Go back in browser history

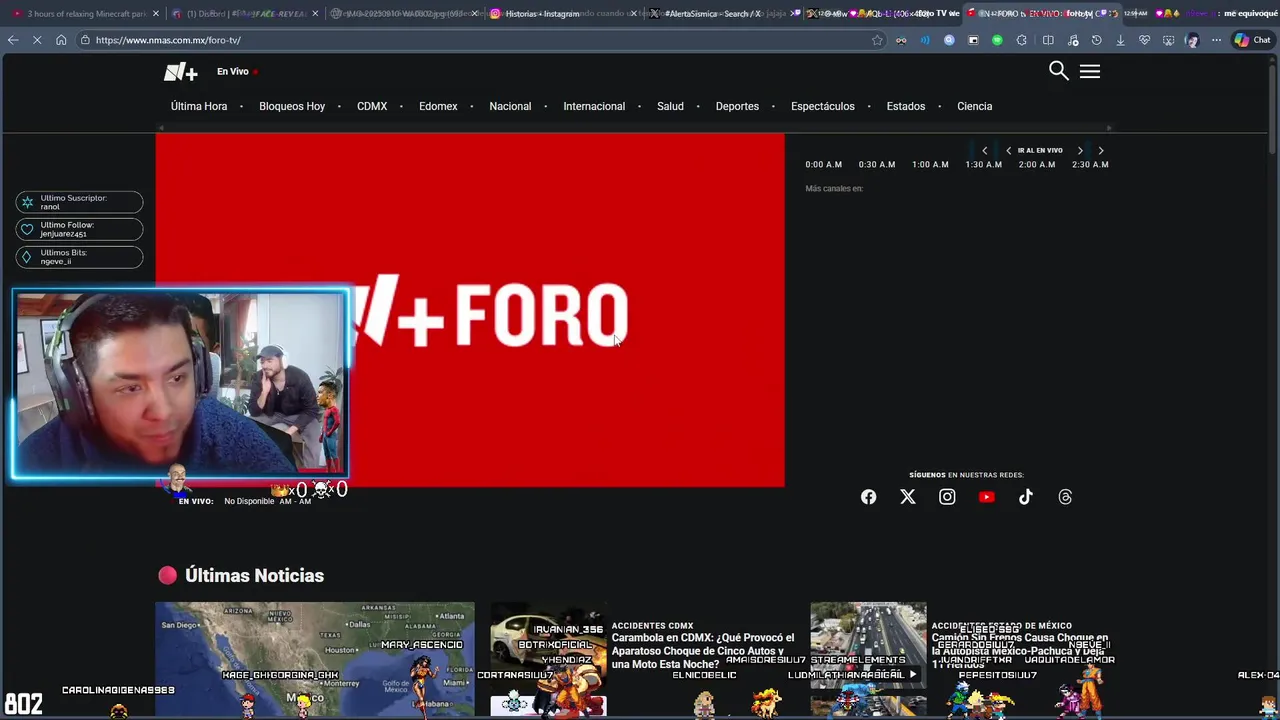point(13,40)
